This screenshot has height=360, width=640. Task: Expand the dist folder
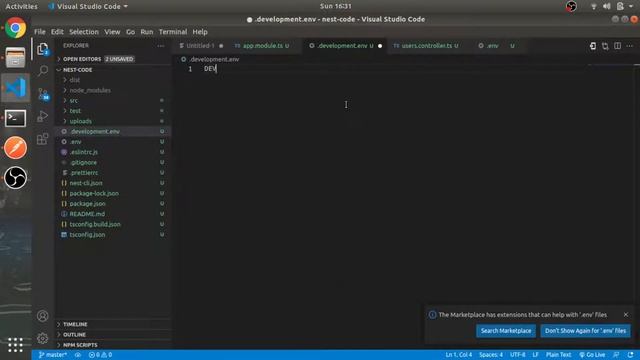(113, 80)
